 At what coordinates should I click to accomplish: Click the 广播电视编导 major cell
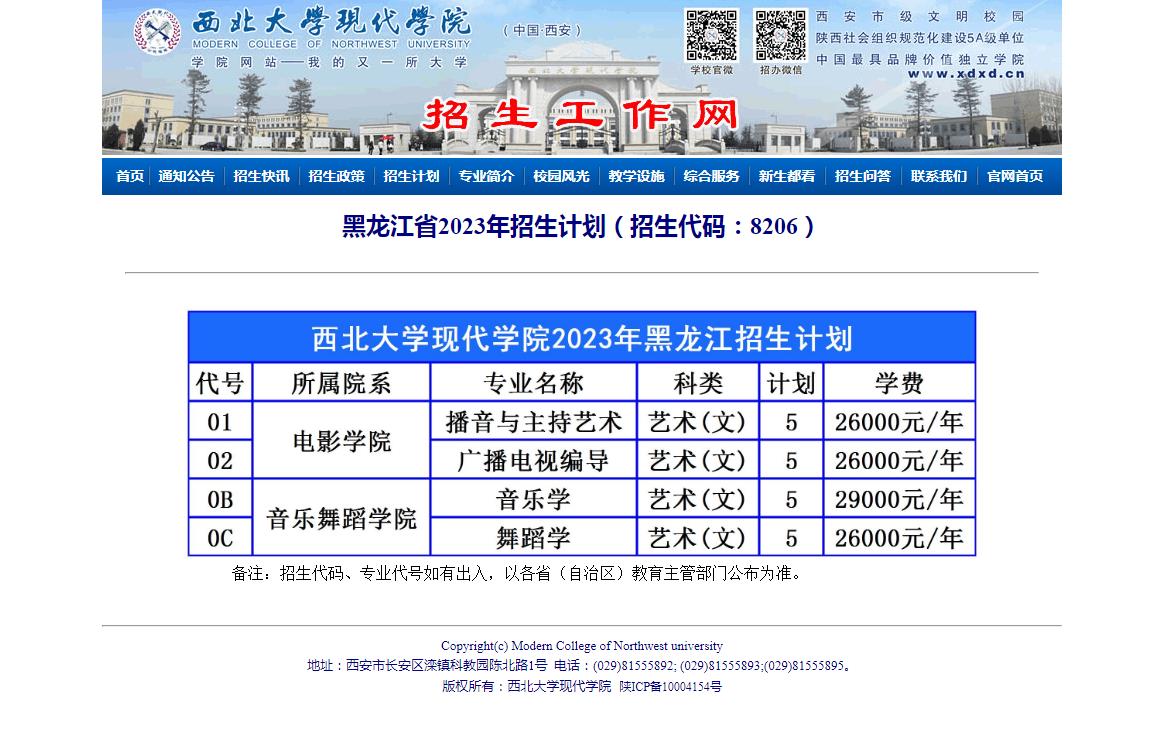(x=533, y=460)
